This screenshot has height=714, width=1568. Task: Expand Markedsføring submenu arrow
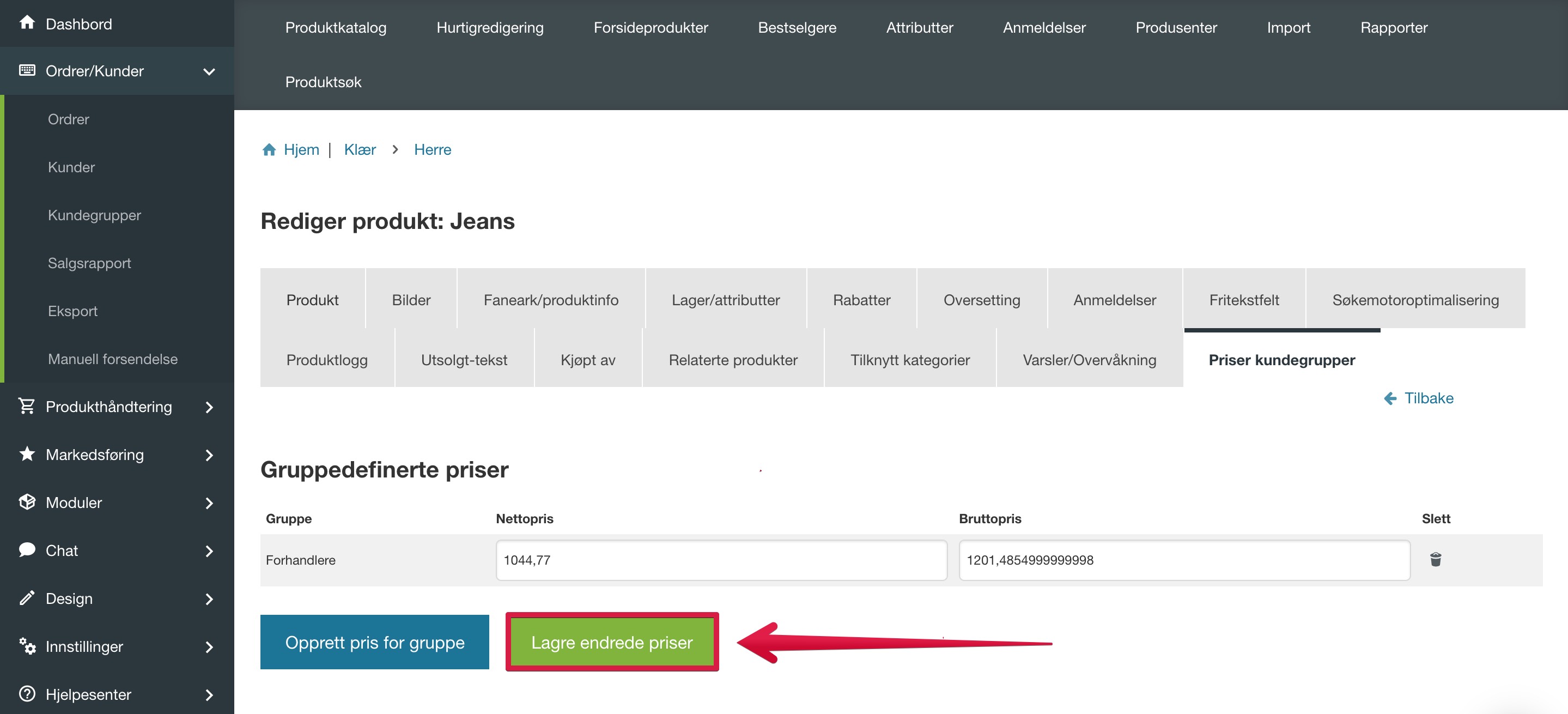[x=209, y=455]
